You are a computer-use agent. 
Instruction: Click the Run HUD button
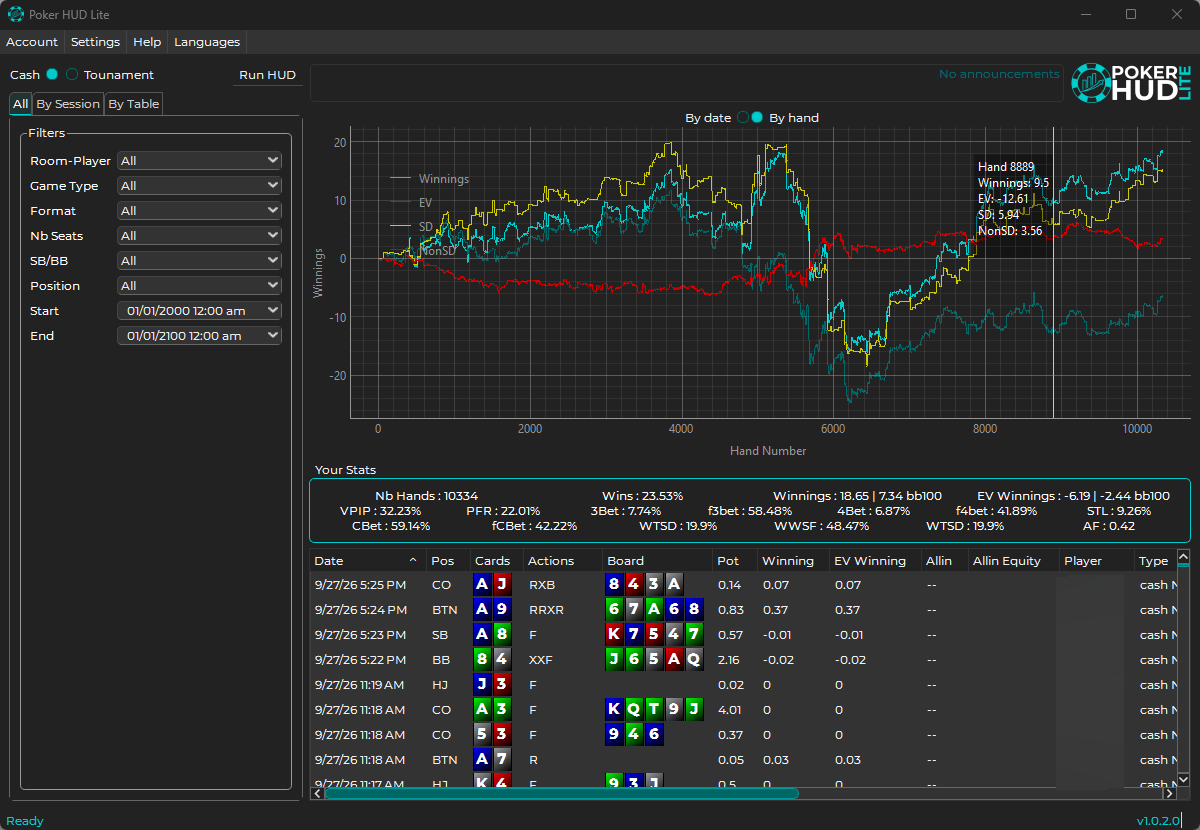coord(267,75)
